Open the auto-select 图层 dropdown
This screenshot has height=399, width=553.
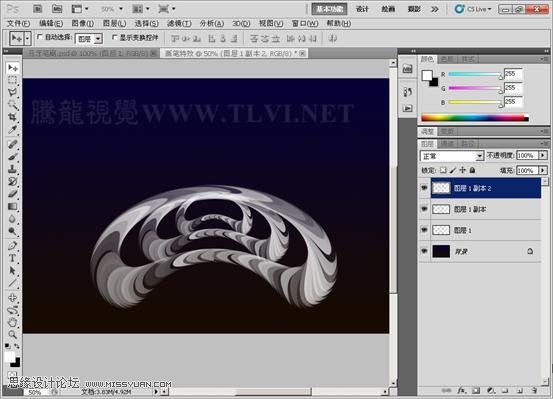(x=89, y=39)
